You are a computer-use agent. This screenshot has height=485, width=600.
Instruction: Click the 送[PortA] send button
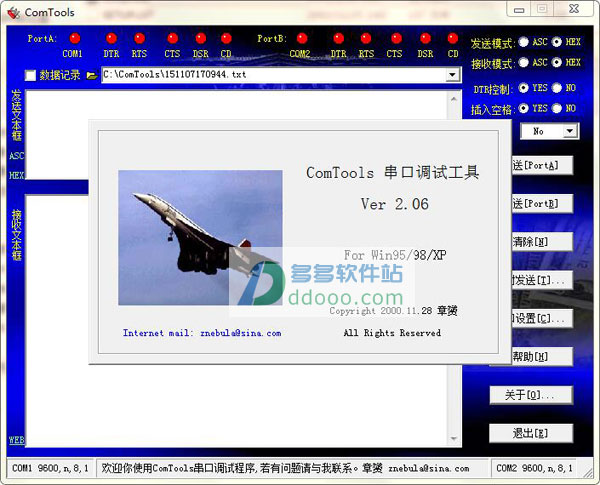pos(542,165)
